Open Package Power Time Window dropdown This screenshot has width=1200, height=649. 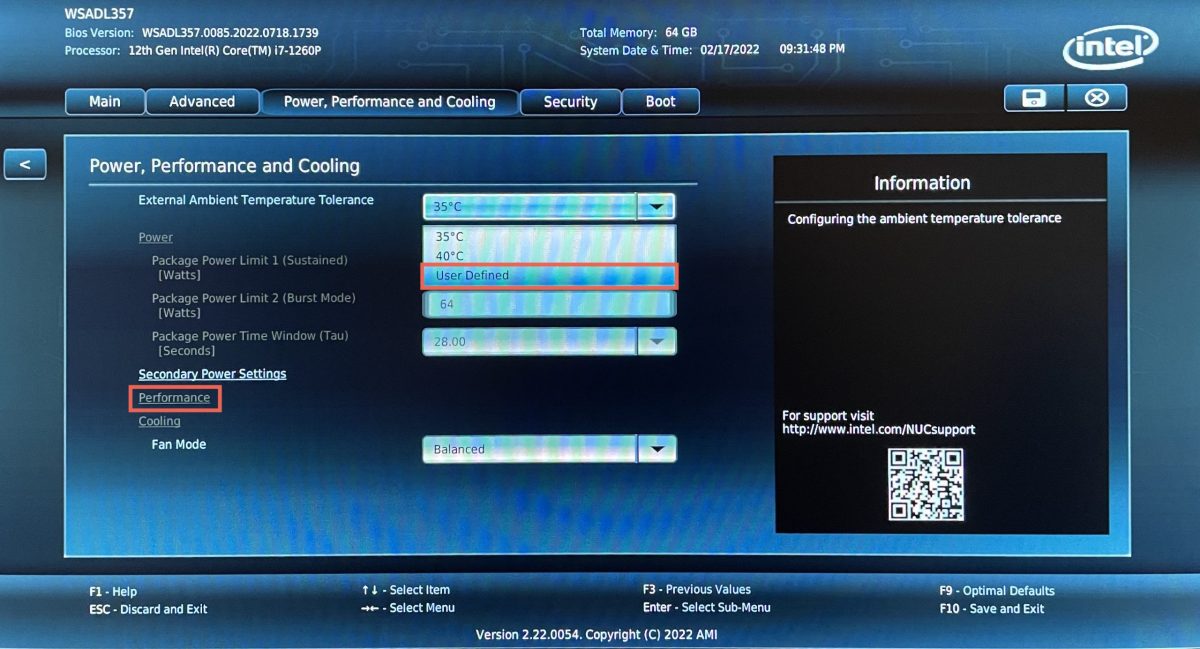point(656,341)
